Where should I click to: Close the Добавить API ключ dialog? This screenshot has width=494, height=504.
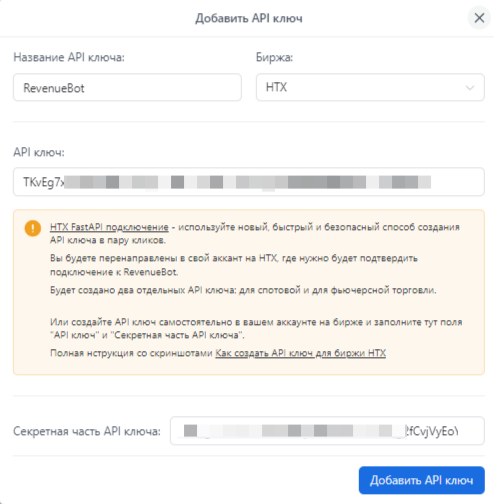(x=479, y=18)
